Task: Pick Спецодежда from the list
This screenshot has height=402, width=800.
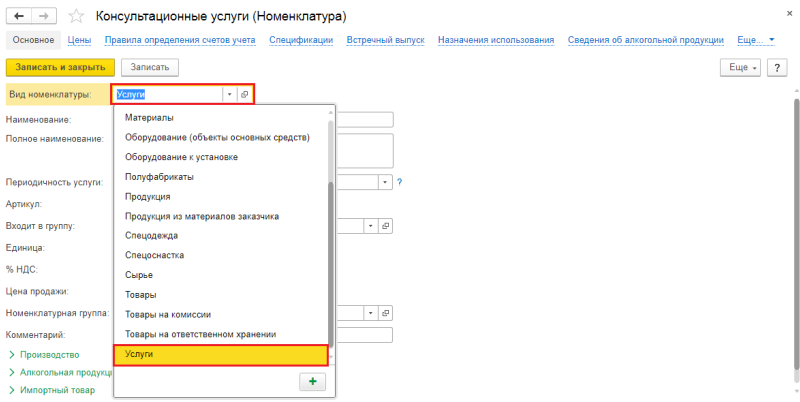Action: coord(220,236)
